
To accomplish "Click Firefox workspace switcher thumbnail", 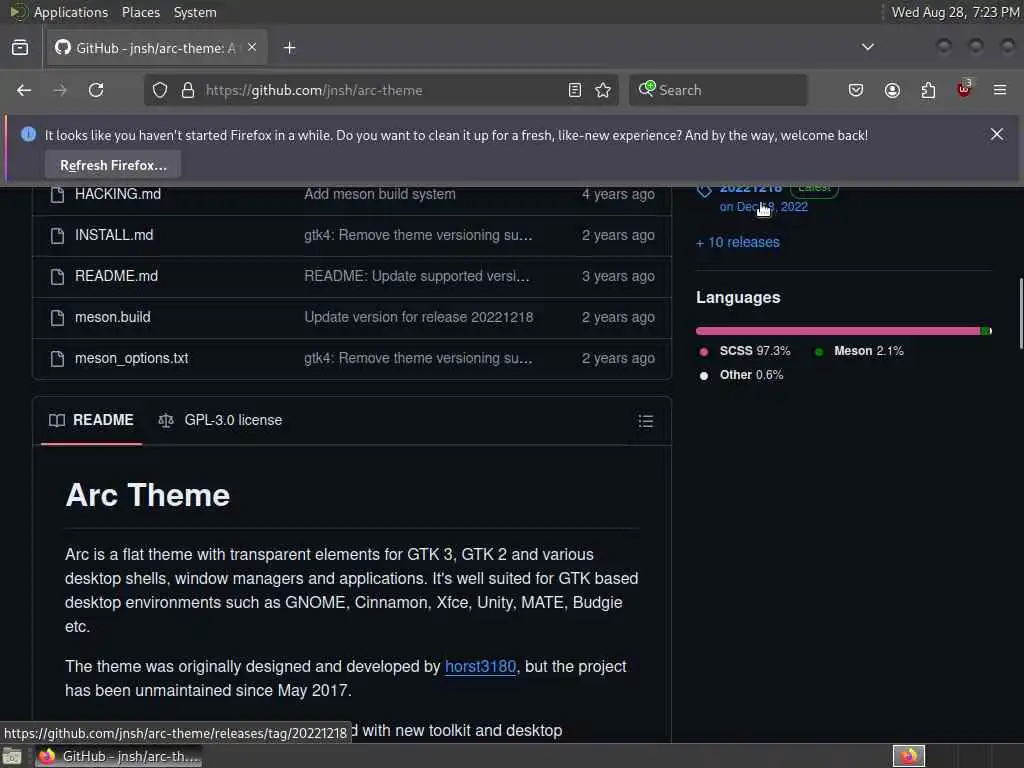I will [x=909, y=756].
